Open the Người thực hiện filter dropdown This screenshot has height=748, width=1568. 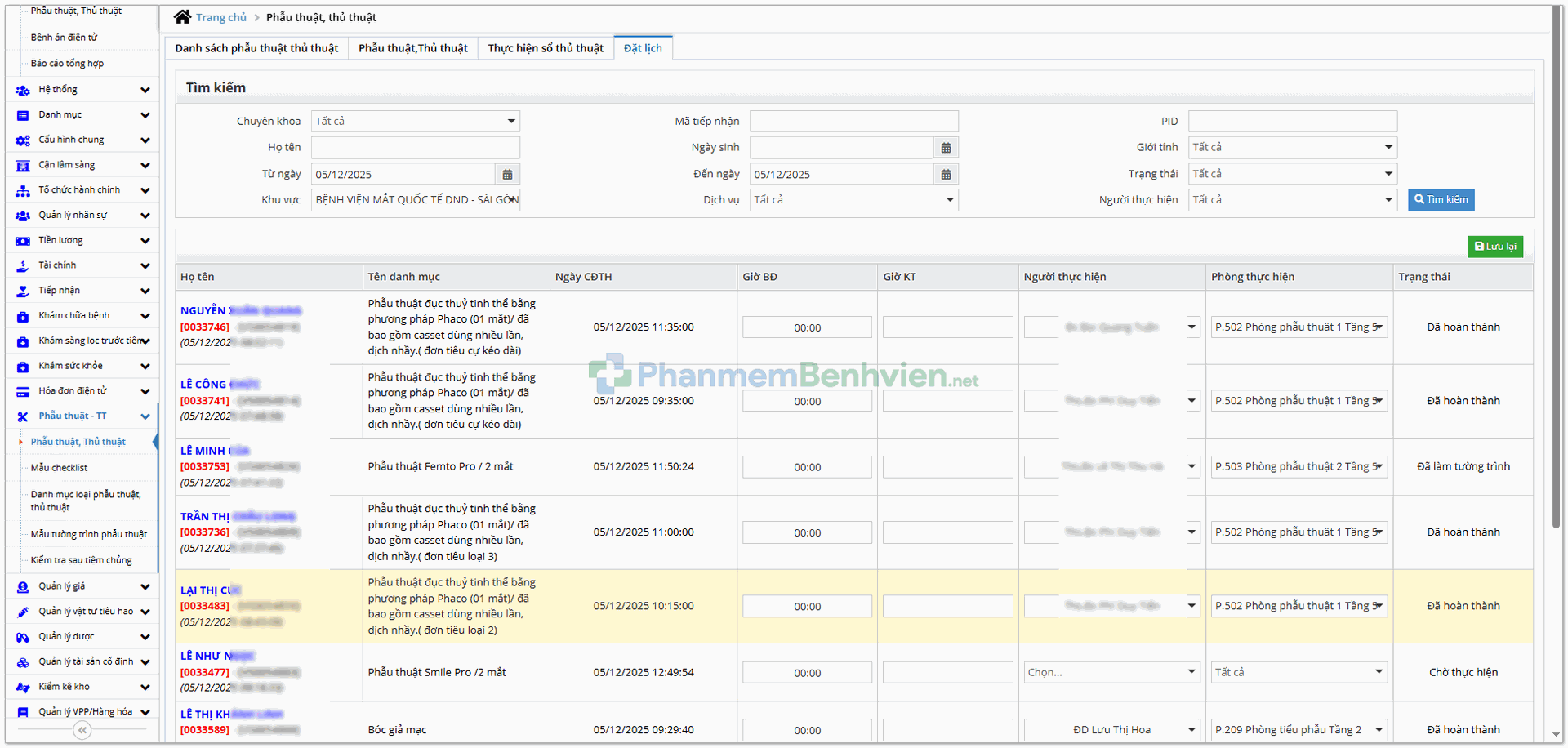point(1292,200)
